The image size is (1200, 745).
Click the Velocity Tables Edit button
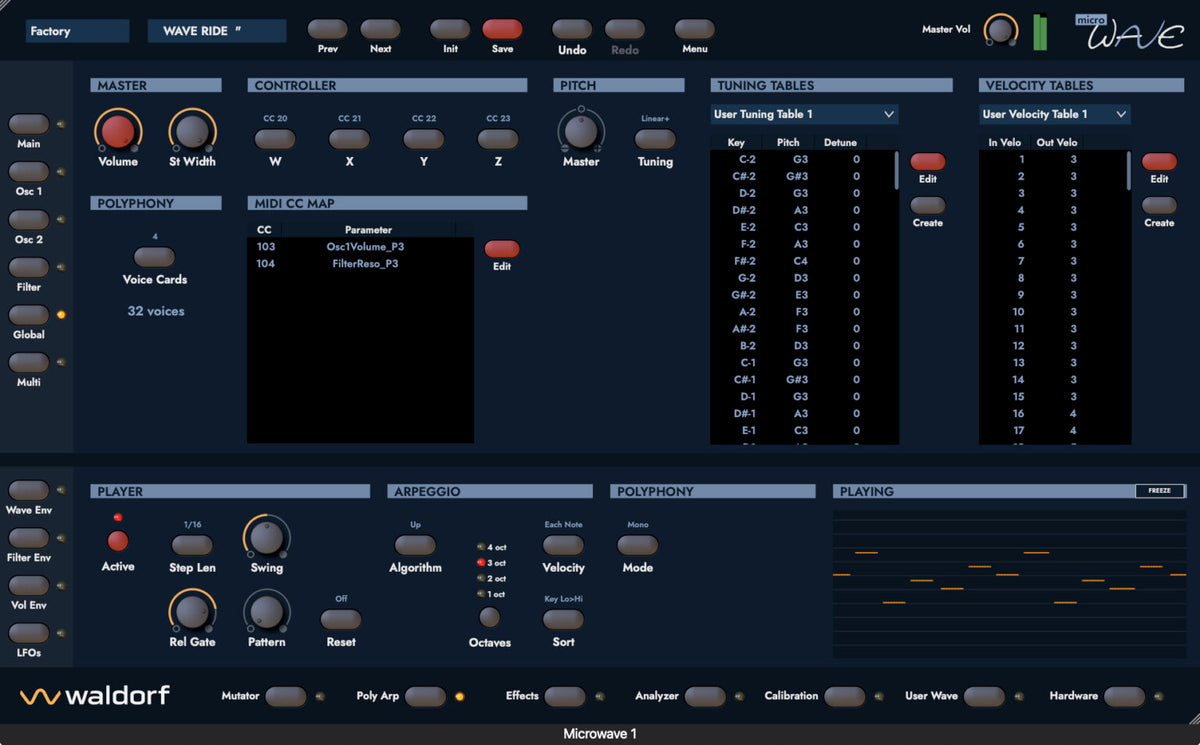1159,162
